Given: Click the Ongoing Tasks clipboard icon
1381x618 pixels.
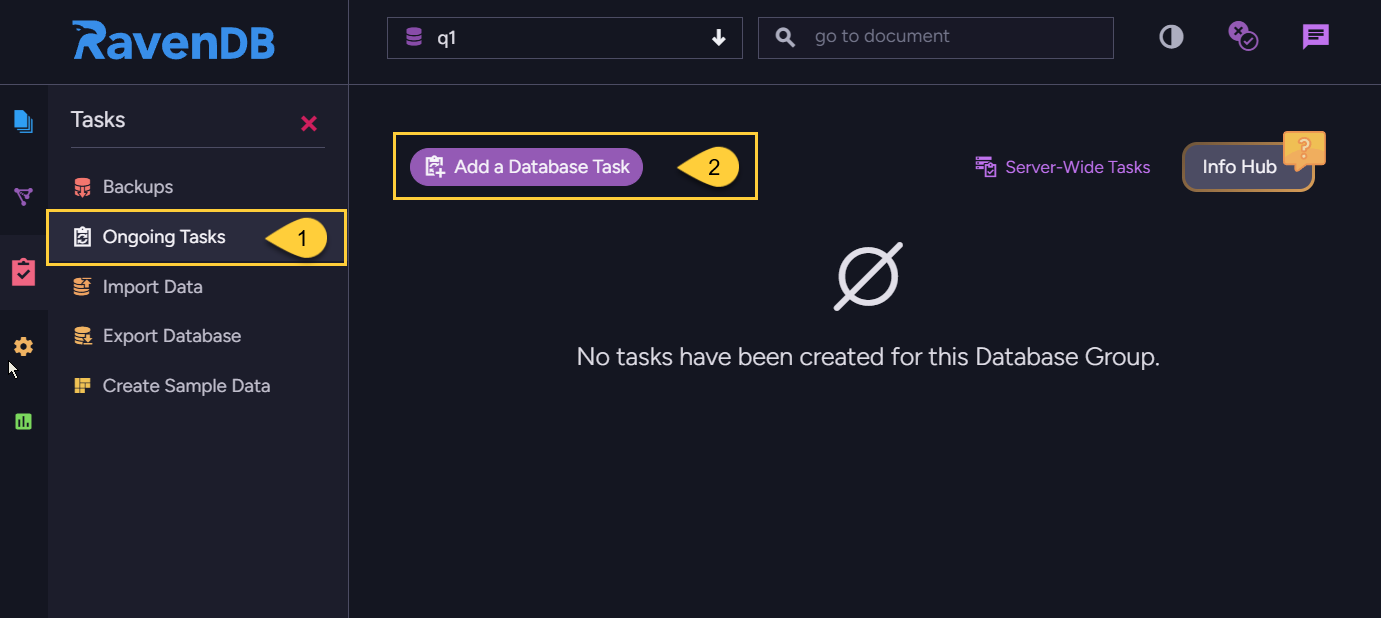Looking at the screenshot, I should pyautogui.click(x=82, y=237).
